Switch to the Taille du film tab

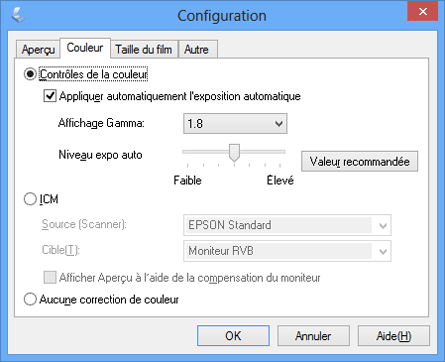click(x=144, y=49)
